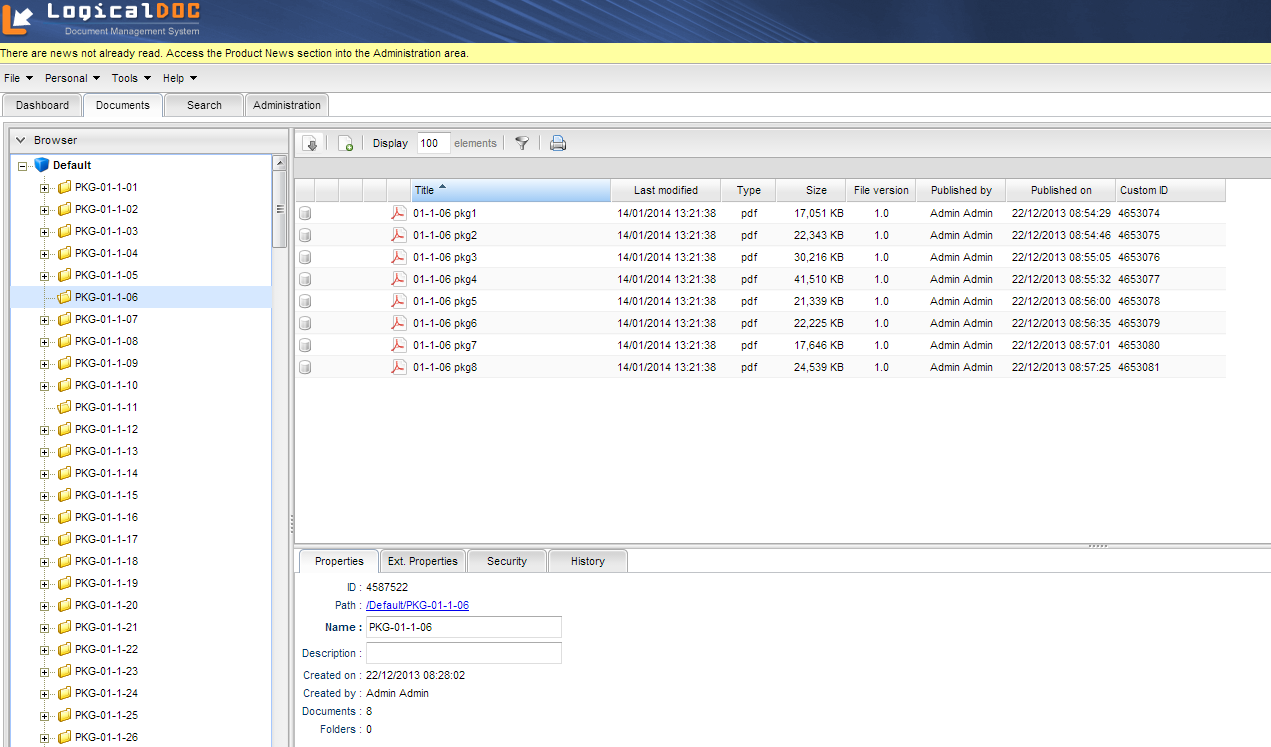Viewport: 1271px width, 747px height.
Task: Click the PDF icon of 01-1-06 pkg6
Action: [398, 323]
